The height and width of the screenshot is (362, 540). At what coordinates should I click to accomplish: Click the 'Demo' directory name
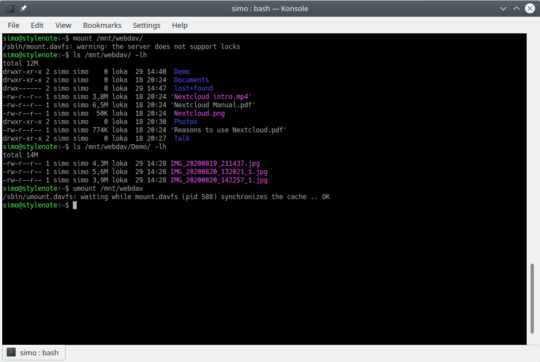pyautogui.click(x=181, y=72)
